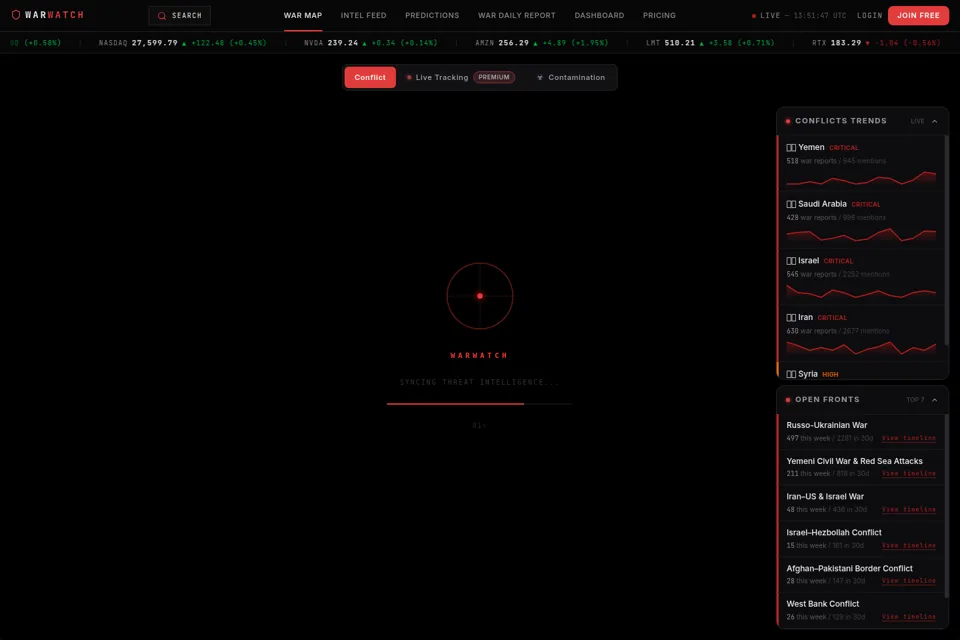This screenshot has height=640, width=960.
Task: Click the WarWatch shield logo icon
Action: point(16,15)
